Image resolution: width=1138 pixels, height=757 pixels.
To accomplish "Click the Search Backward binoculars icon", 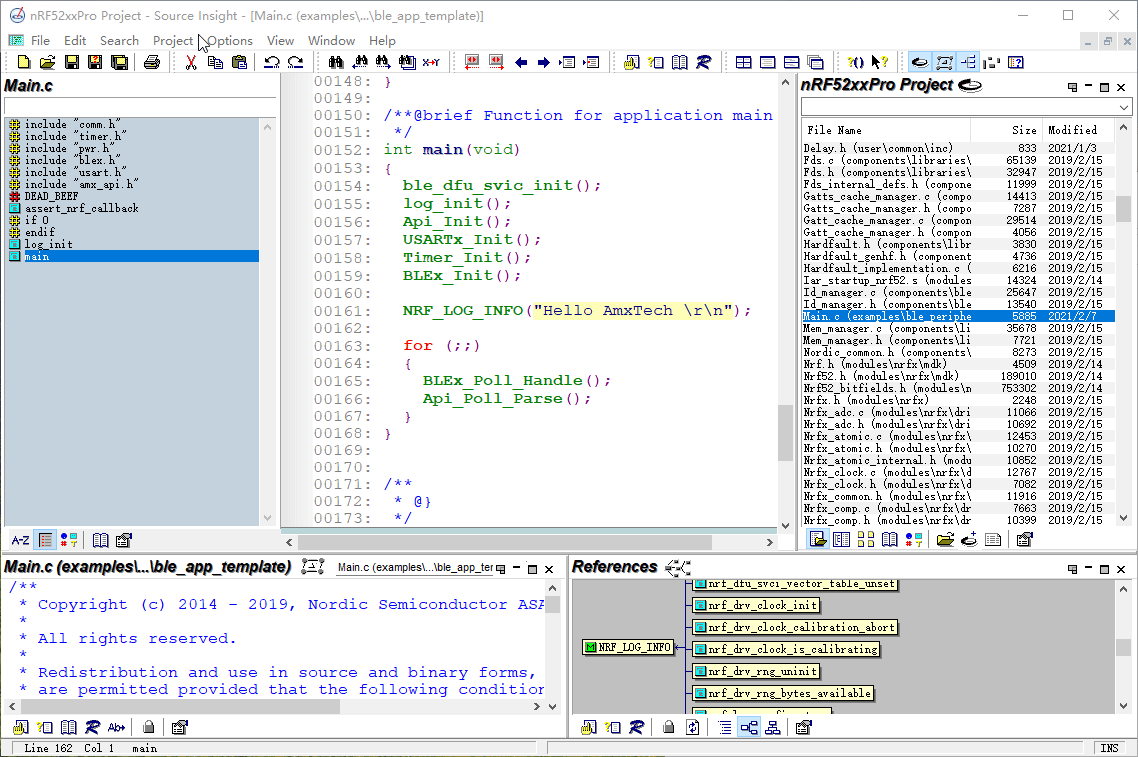I will click(360, 62).
